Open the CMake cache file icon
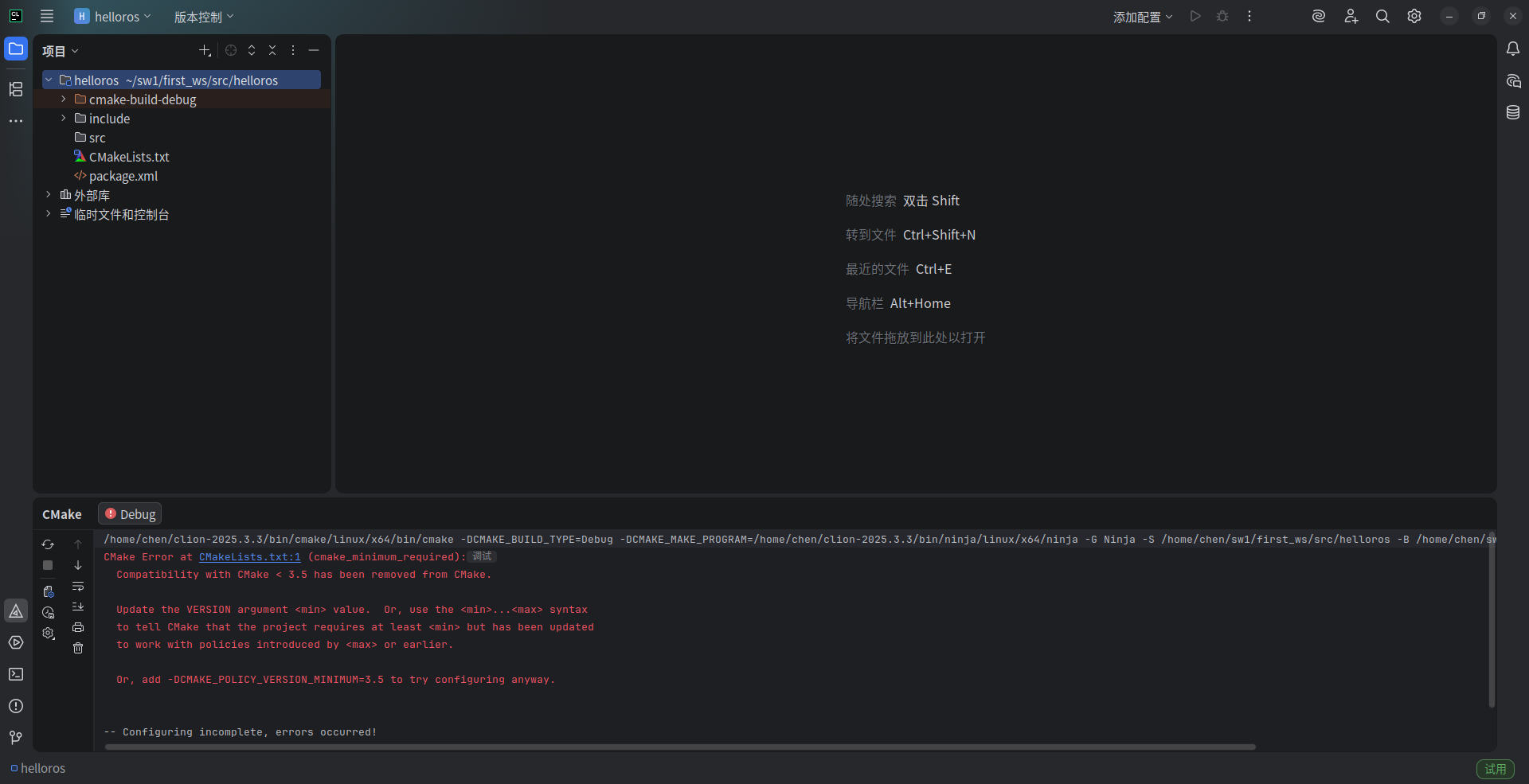 [48, 591]
